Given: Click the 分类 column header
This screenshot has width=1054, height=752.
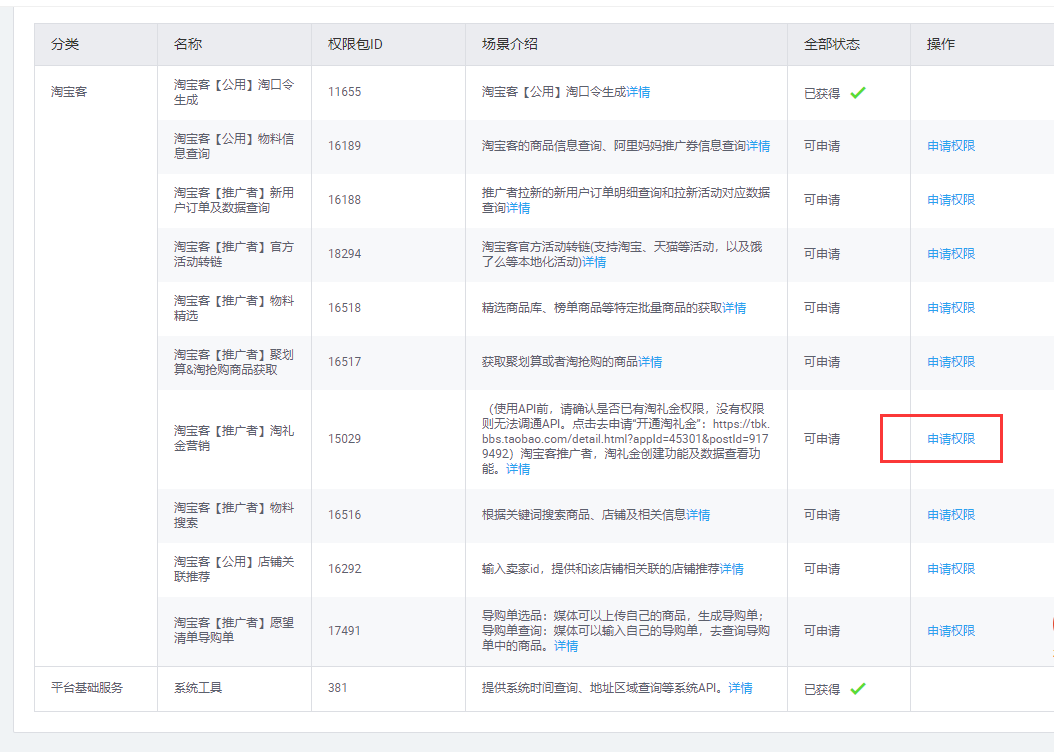Looking at the screenshot, I should click(65, 44).
